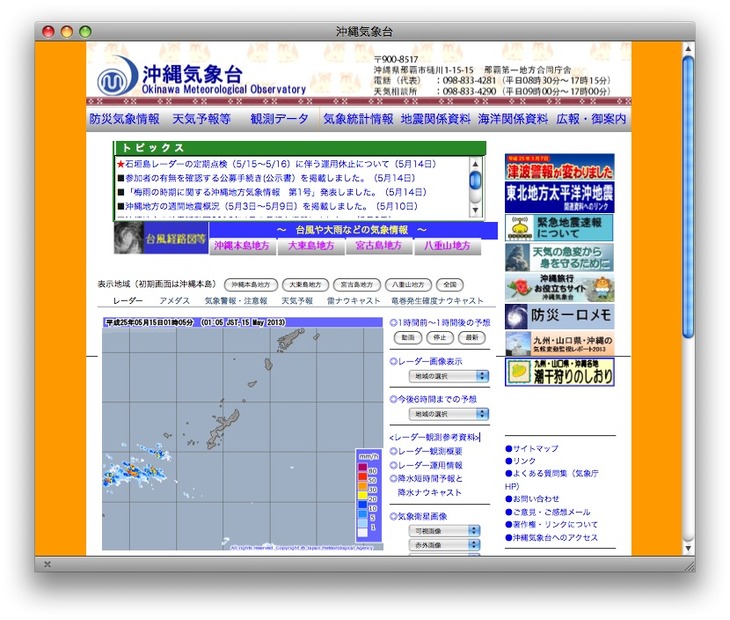Screen dimensions: 730x620
Task: Open the 防災一口メモ banner
Action: click(560, 316)
